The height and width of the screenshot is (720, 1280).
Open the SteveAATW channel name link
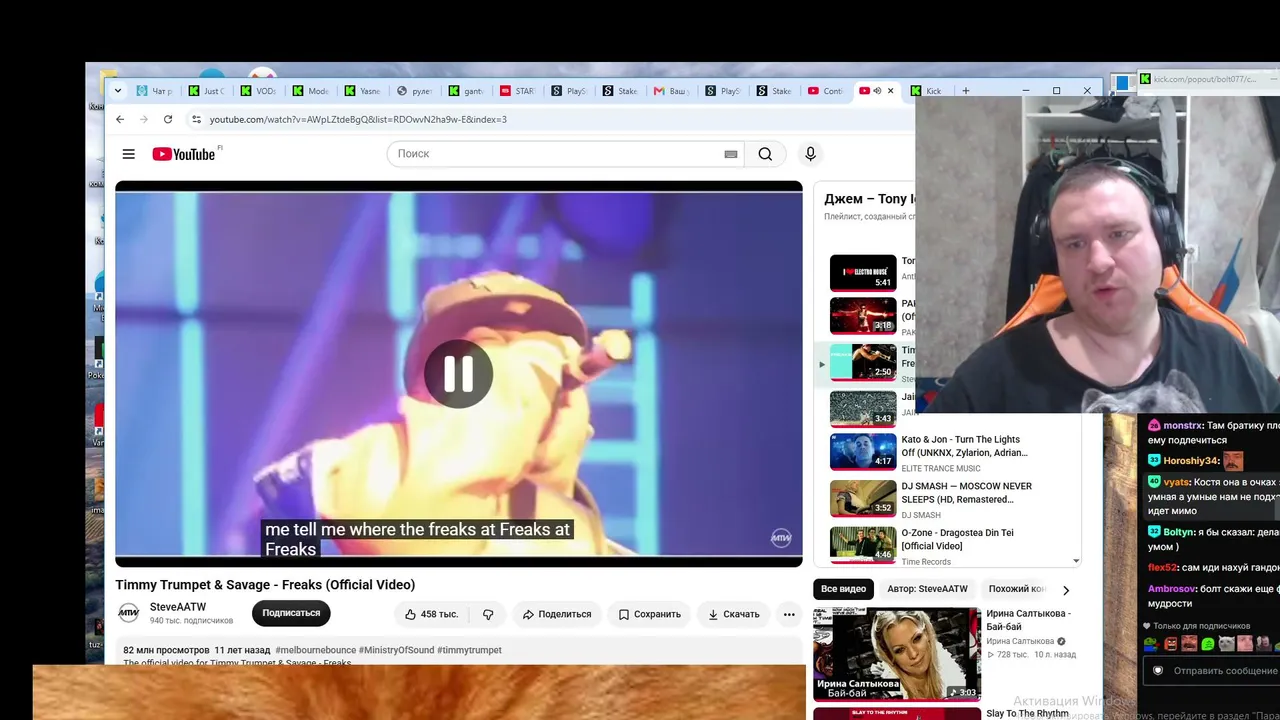[x=178, y=607]
